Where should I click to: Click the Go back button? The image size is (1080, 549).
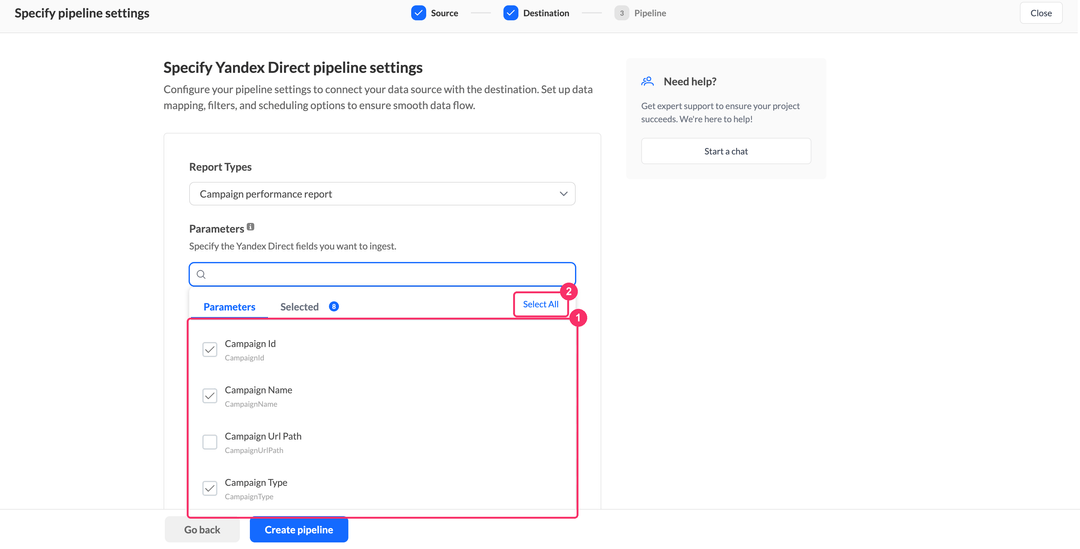[x=202, y=530]
